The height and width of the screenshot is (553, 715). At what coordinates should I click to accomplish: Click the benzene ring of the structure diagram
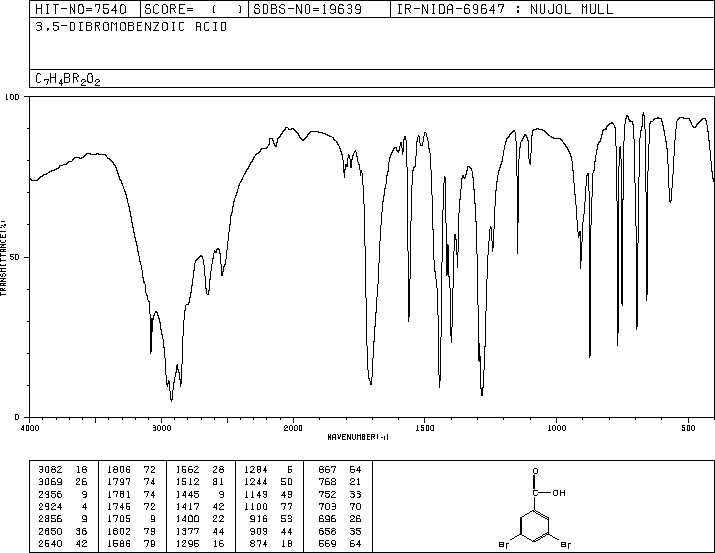(x=534, y=526)
